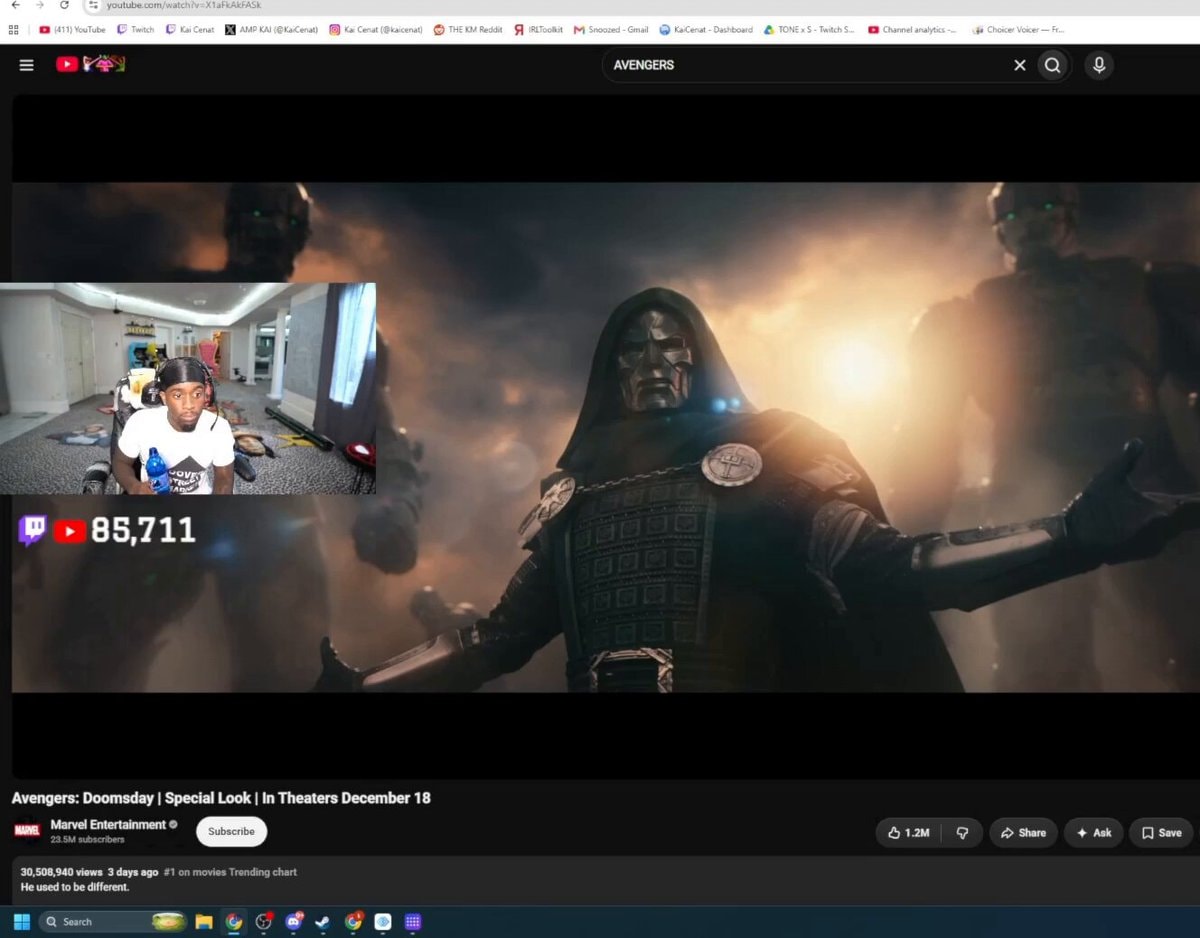Click the Avengers: Doomsday video player
1200x938 pixels.
[605, 437]
